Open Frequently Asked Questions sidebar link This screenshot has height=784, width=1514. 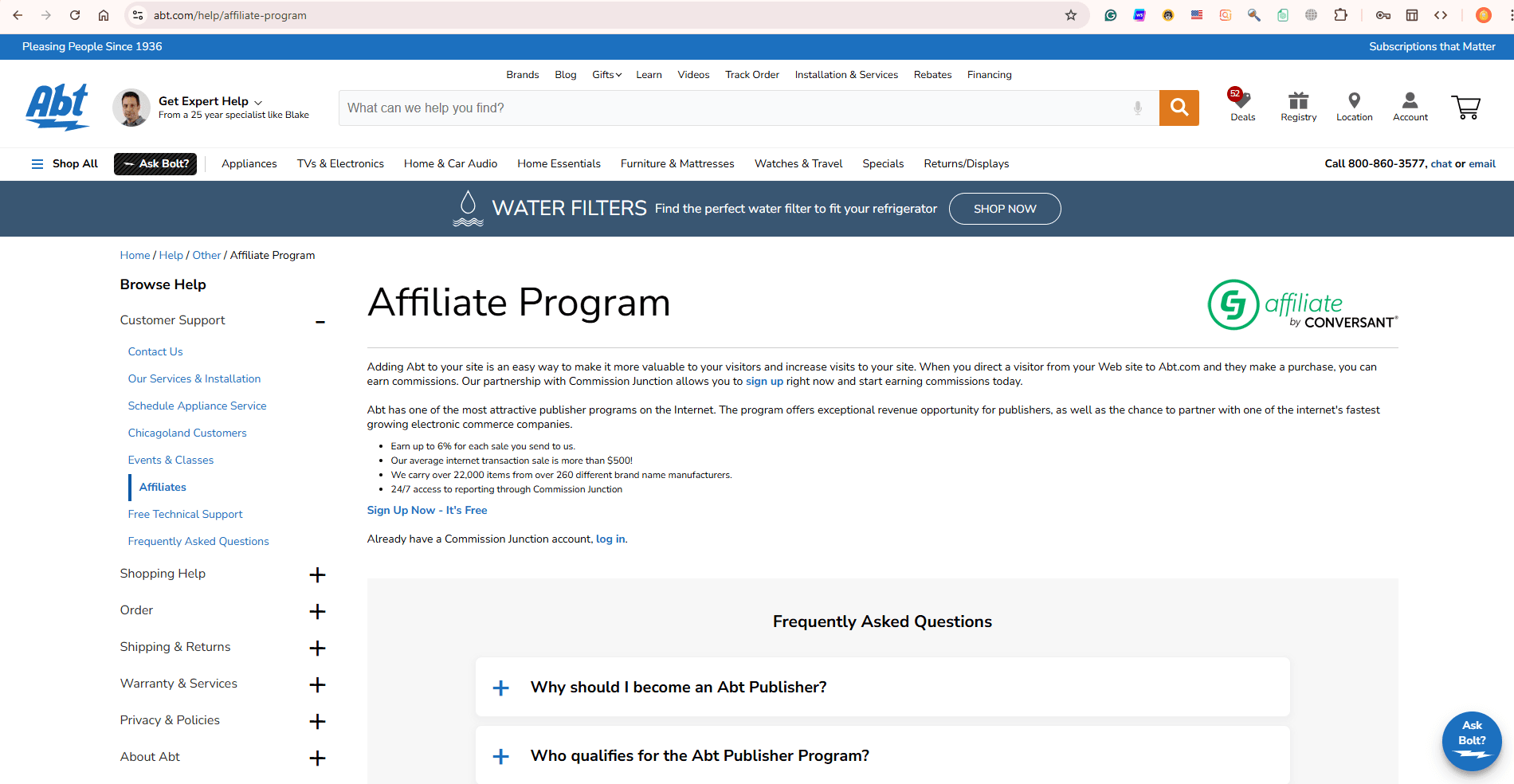click(x=198, y=541)
